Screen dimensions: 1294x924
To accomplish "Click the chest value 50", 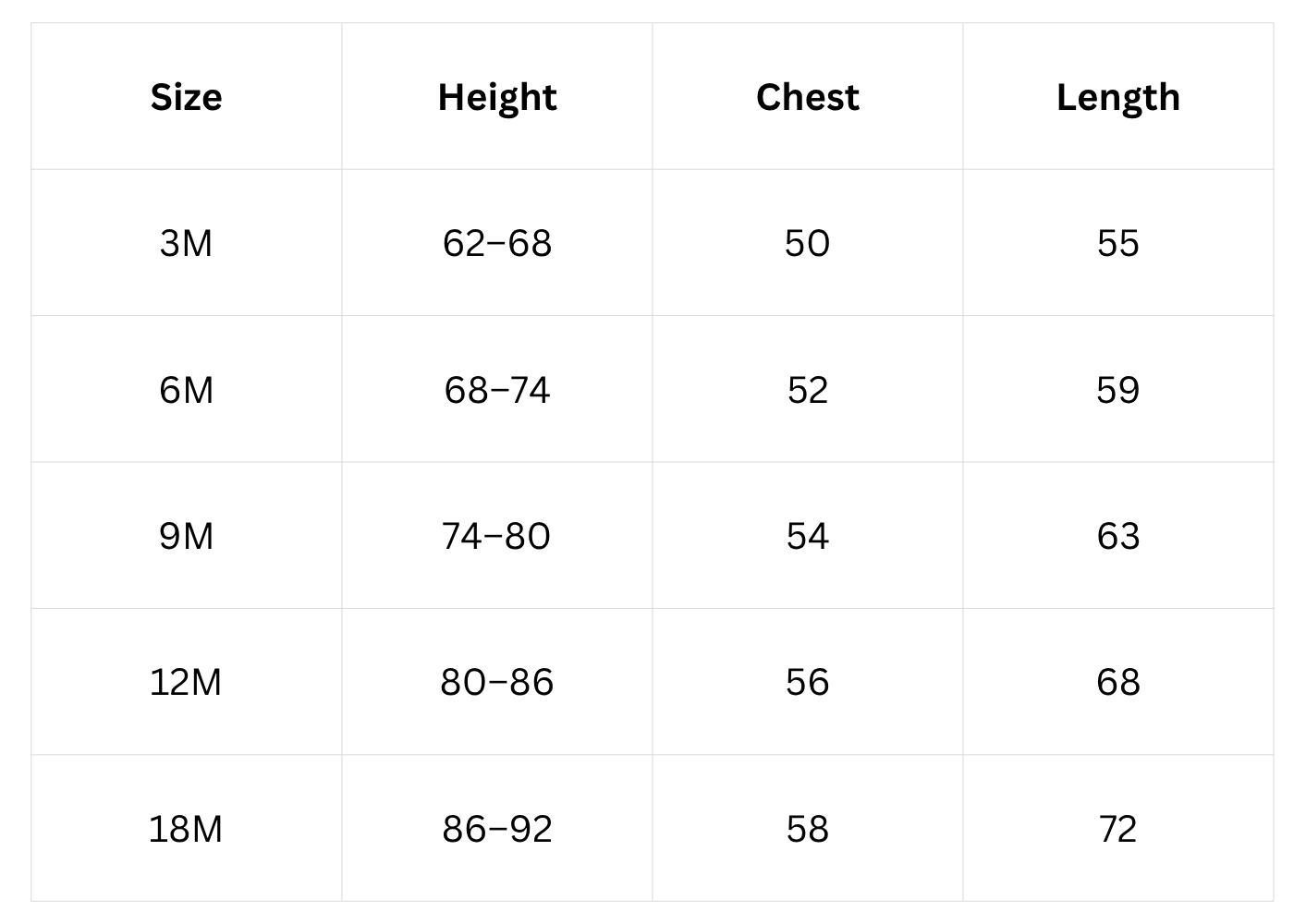I will coord(807,243).
